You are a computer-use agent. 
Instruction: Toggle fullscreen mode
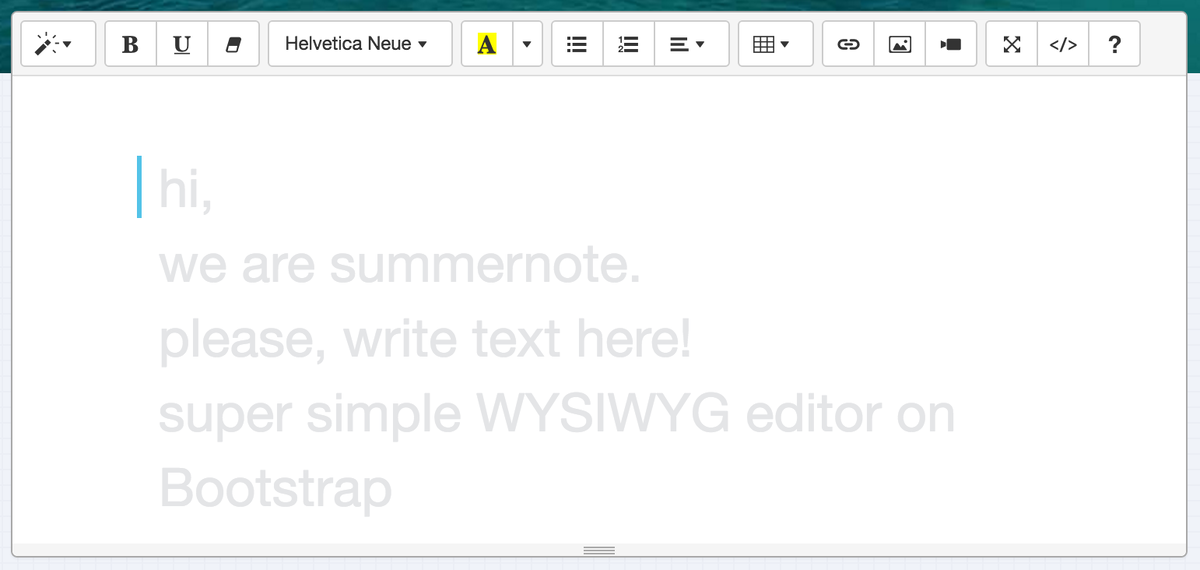(x=1012, y=44)
